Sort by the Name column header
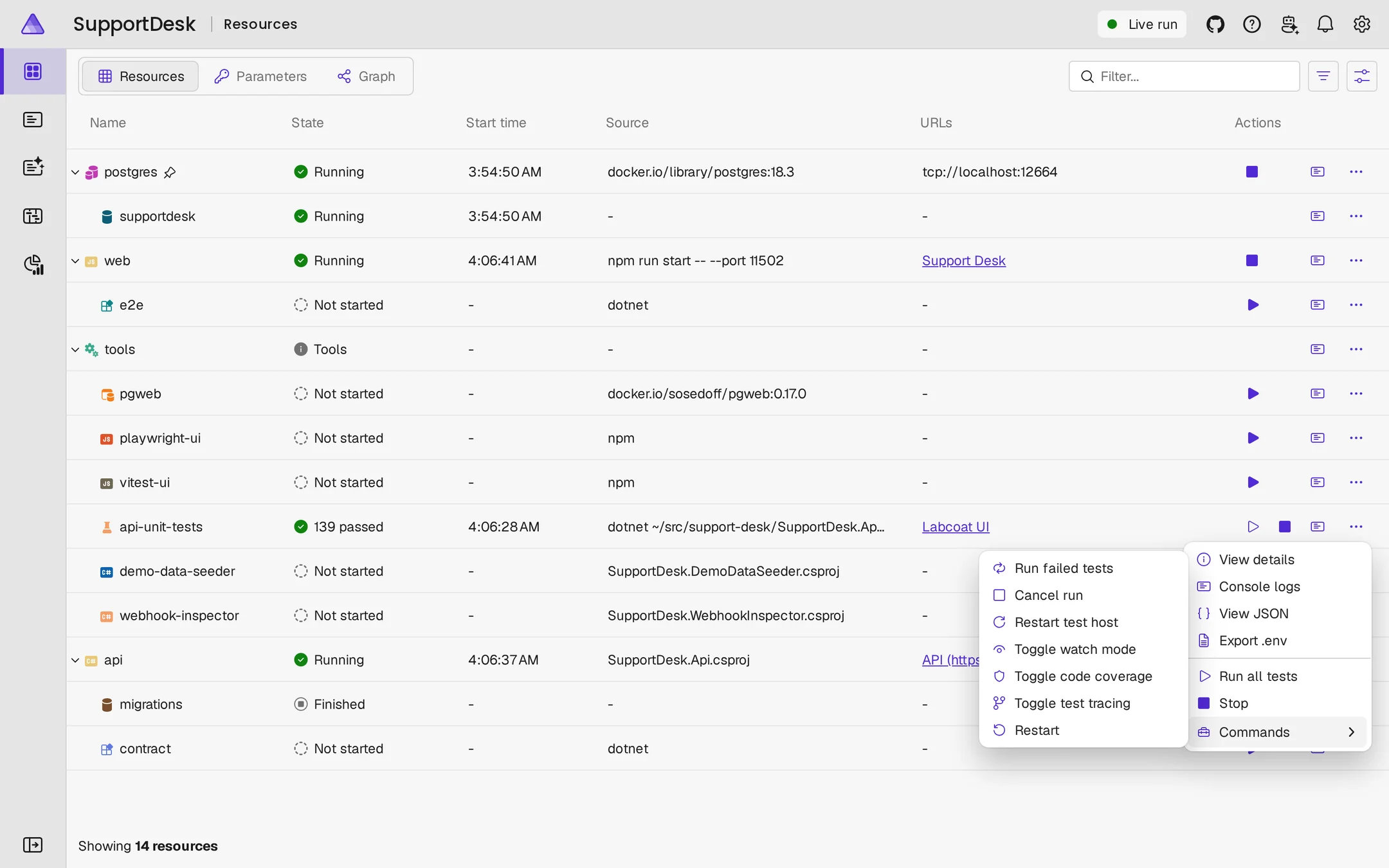The image size is (1389, 868). (x=107, y=123)
